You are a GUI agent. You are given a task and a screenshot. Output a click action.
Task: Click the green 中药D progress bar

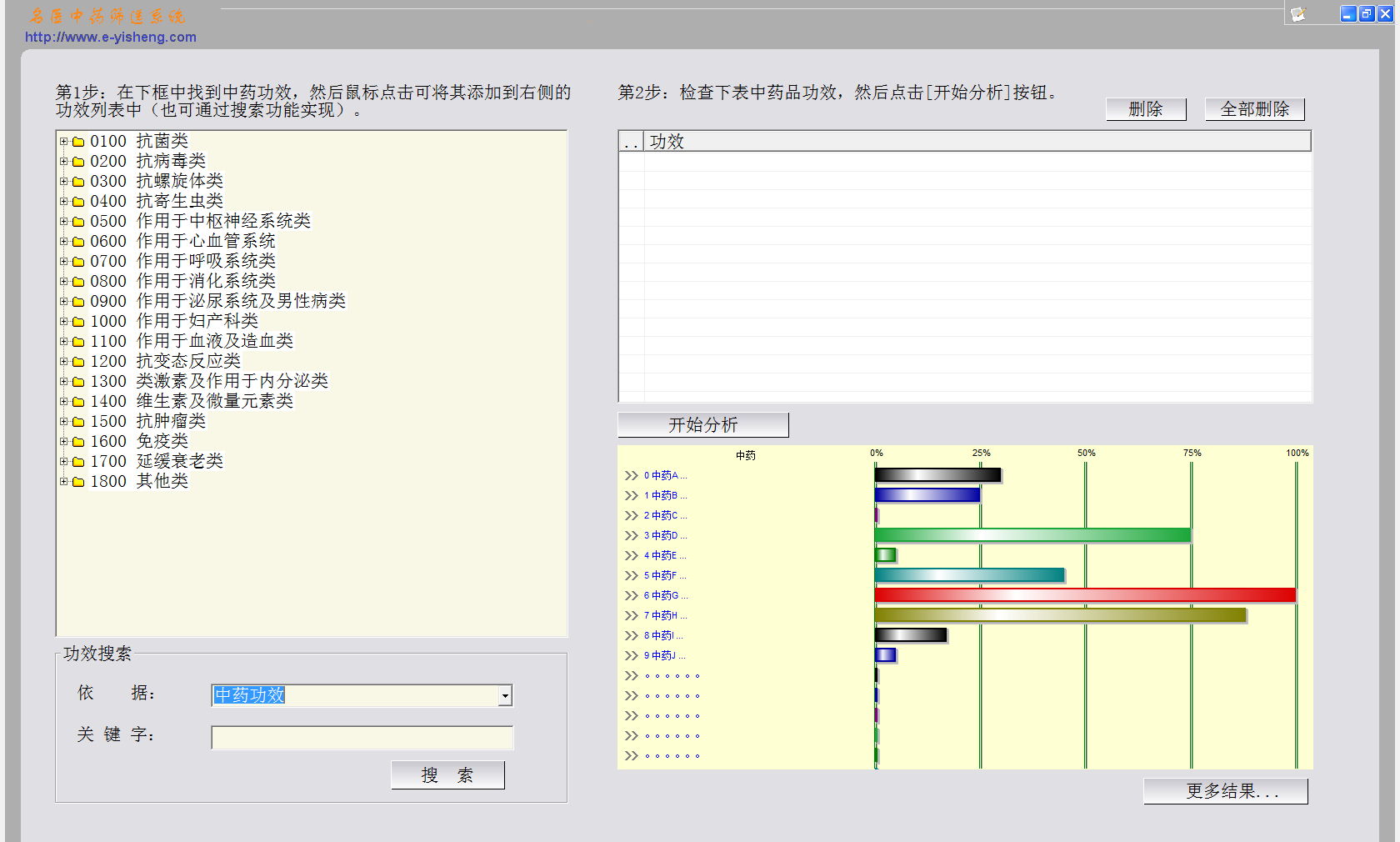click(1032, 535)
